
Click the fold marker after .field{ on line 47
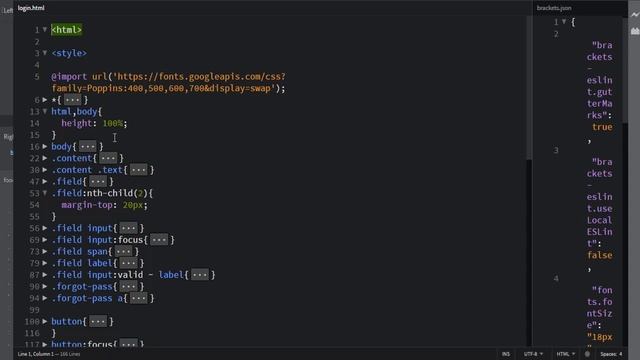coord(98,181)
